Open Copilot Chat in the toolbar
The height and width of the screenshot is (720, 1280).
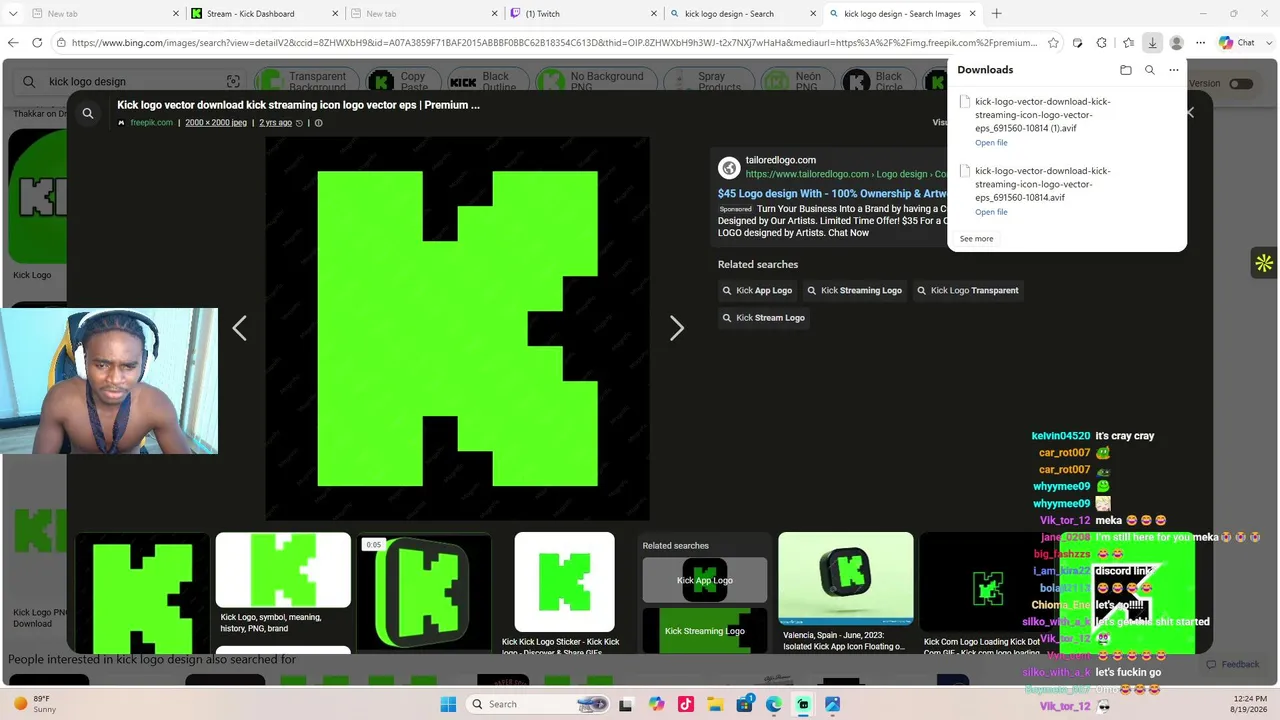tap(1237, 43)
